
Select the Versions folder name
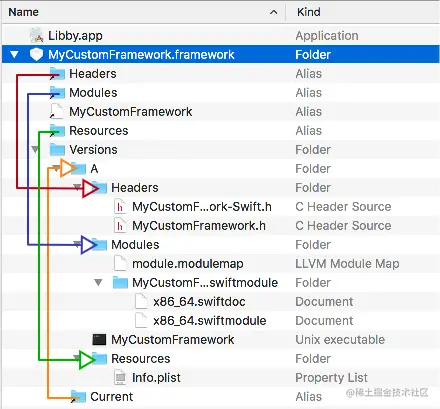tap(93, 149)
